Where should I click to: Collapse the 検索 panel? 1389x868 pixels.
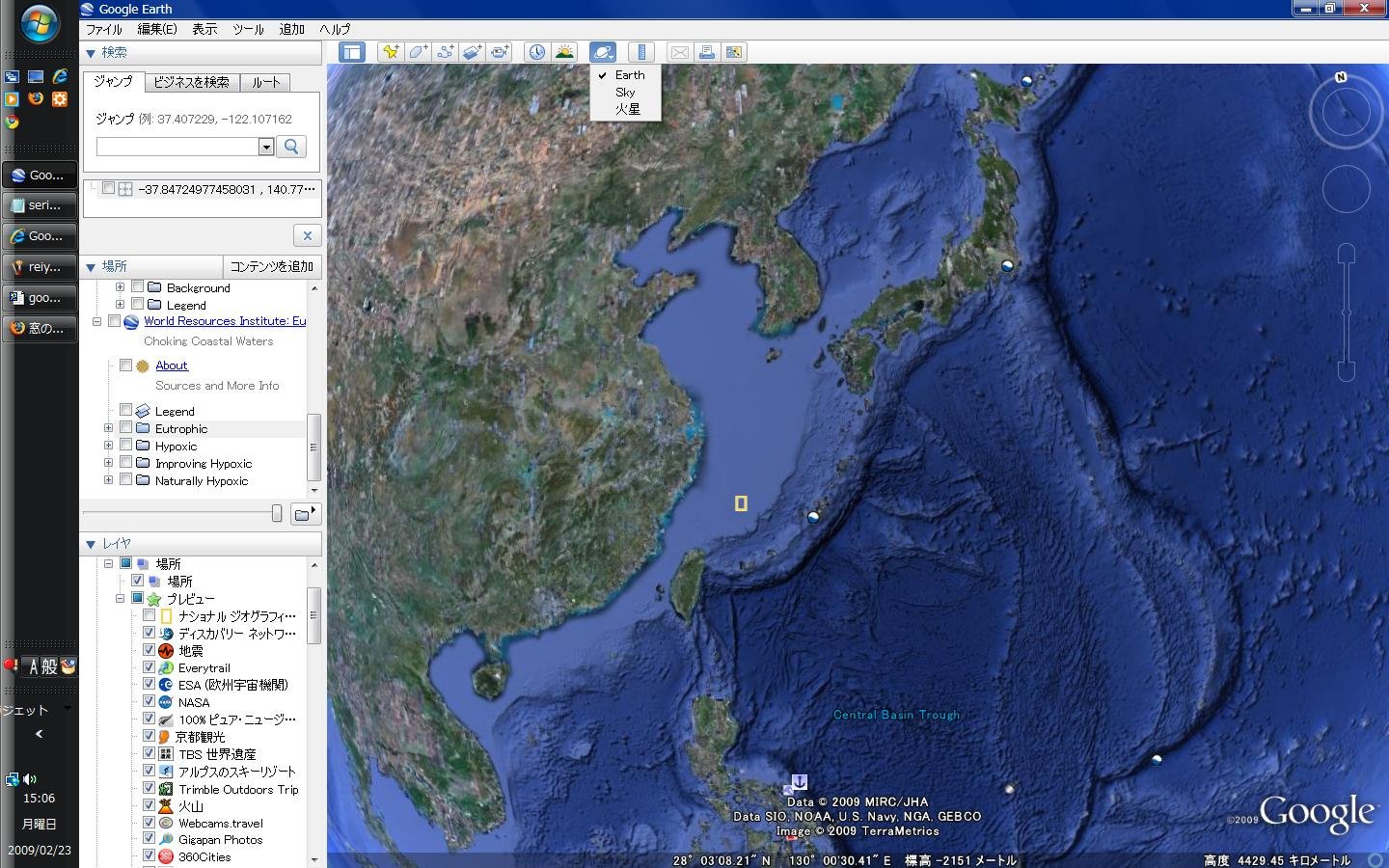91,53
